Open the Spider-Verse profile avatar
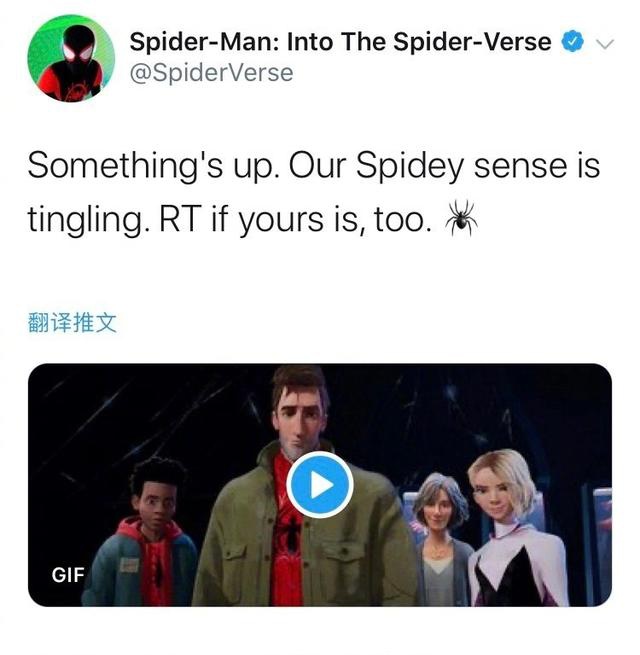 click(71, 58)
